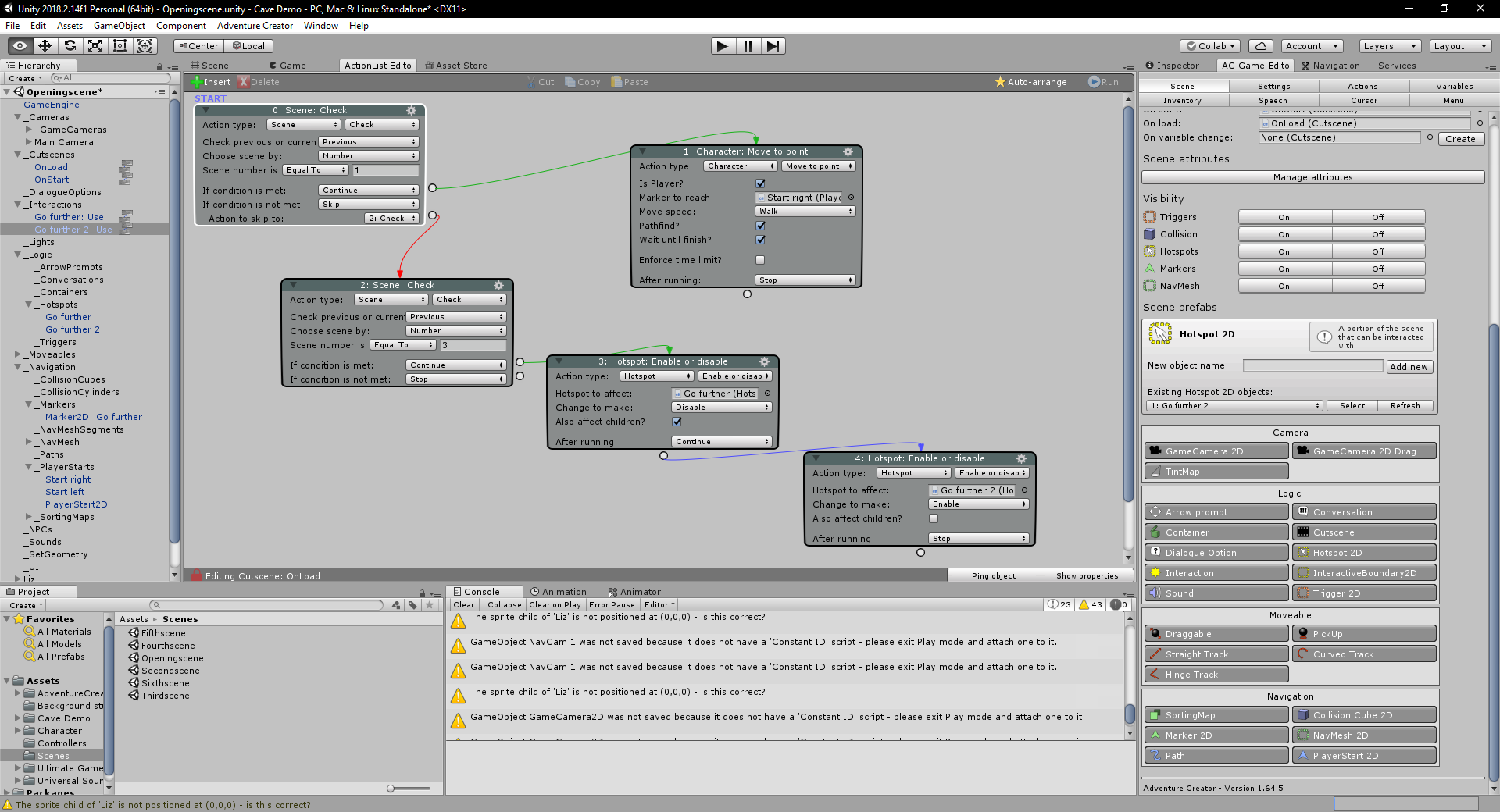
Task: Add a GameCamera 2D prefab
Action: pos(1216,451)
